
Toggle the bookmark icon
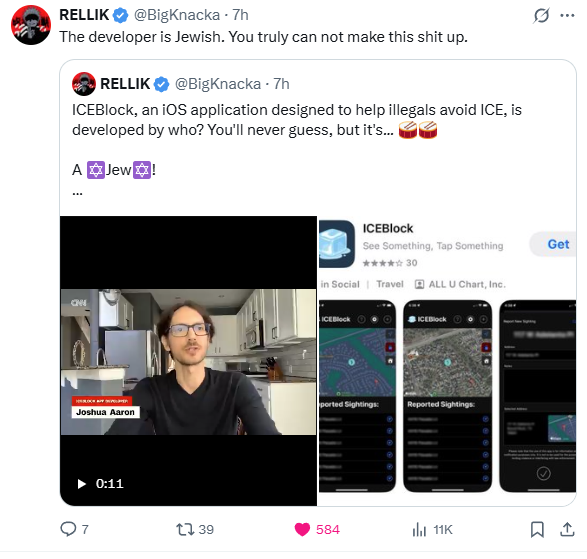pyautogui.click(x=537, y=529)
